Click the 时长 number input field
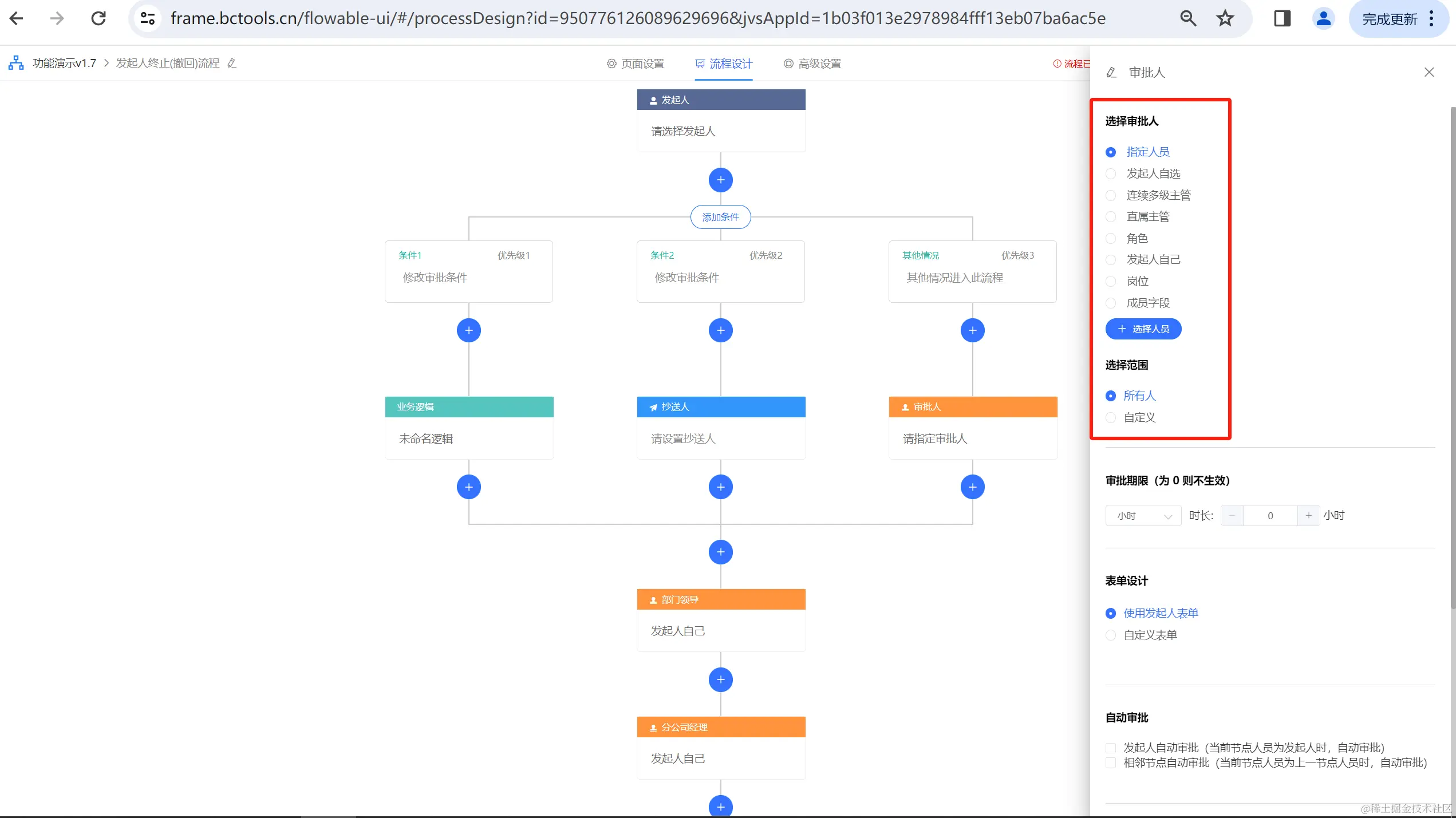Screen dimensions: 1456x818 (x=1269, y=516)
